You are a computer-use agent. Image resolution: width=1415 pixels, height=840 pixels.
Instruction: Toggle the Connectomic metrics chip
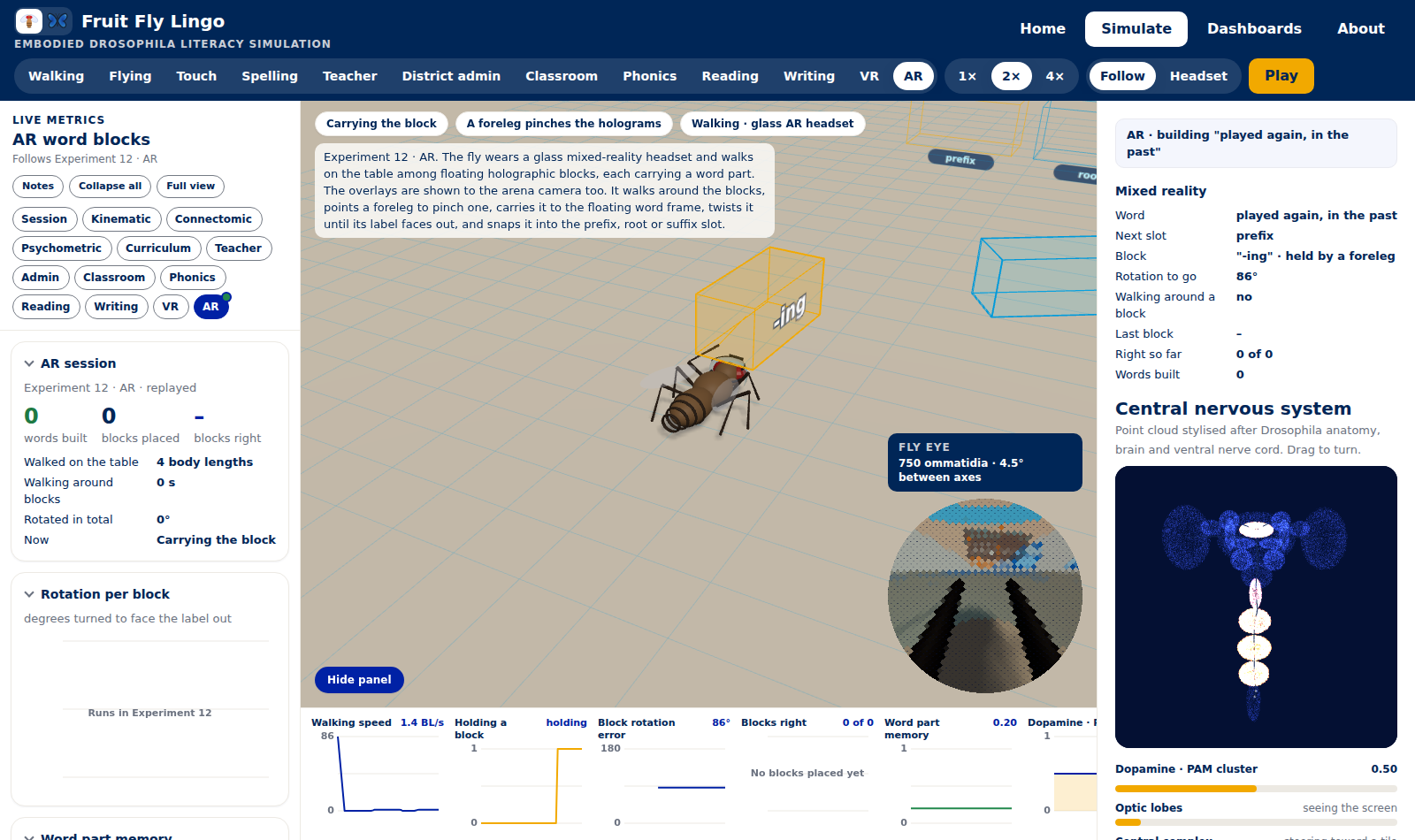(x=213, y=219)
